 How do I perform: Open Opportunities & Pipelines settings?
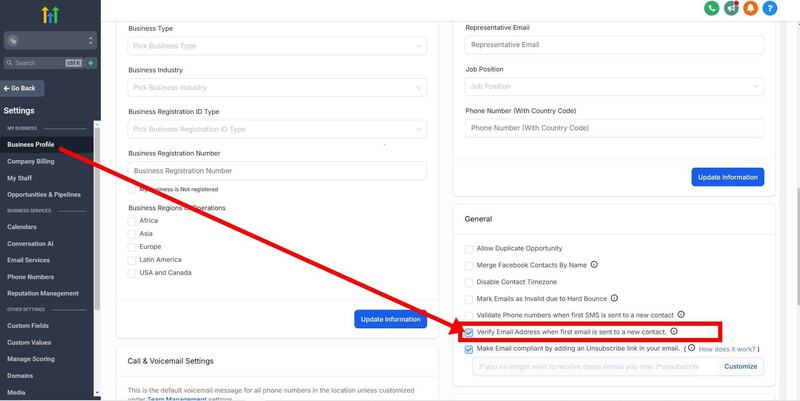pos(44,194)
